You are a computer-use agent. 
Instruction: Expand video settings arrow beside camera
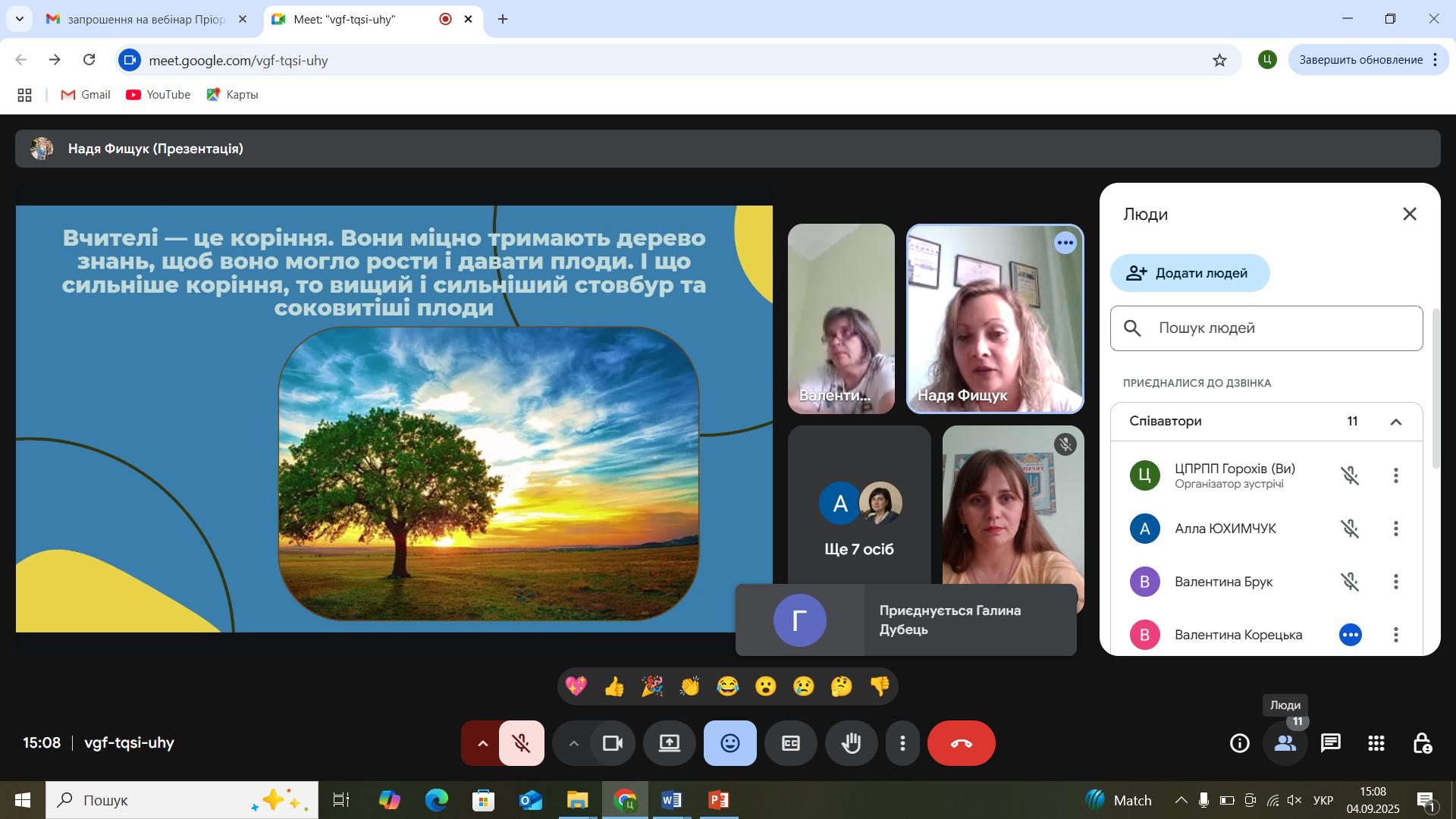click(x=573, y=743)
